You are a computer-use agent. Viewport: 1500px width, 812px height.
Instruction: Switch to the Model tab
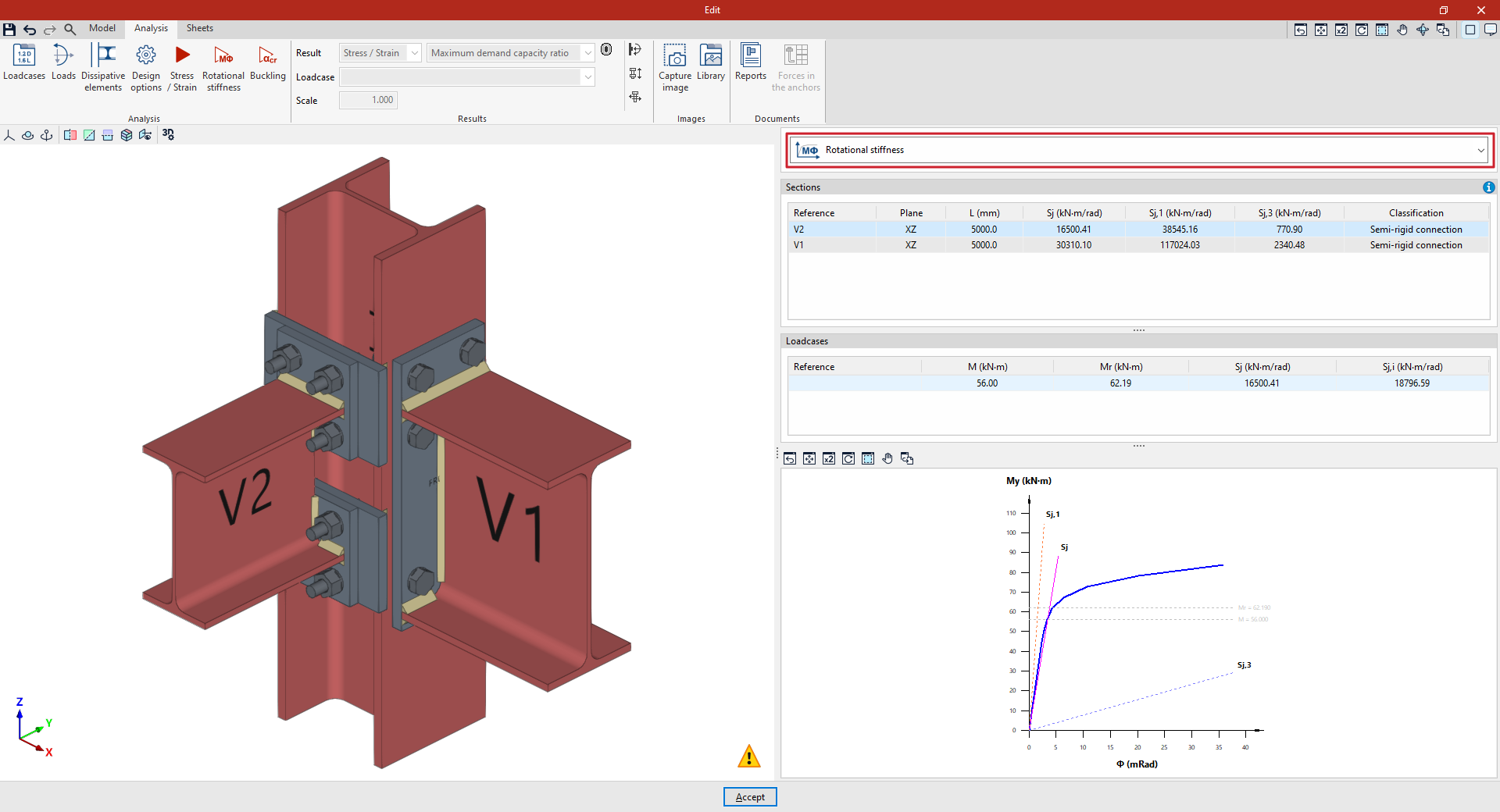(x=102, y=28)
